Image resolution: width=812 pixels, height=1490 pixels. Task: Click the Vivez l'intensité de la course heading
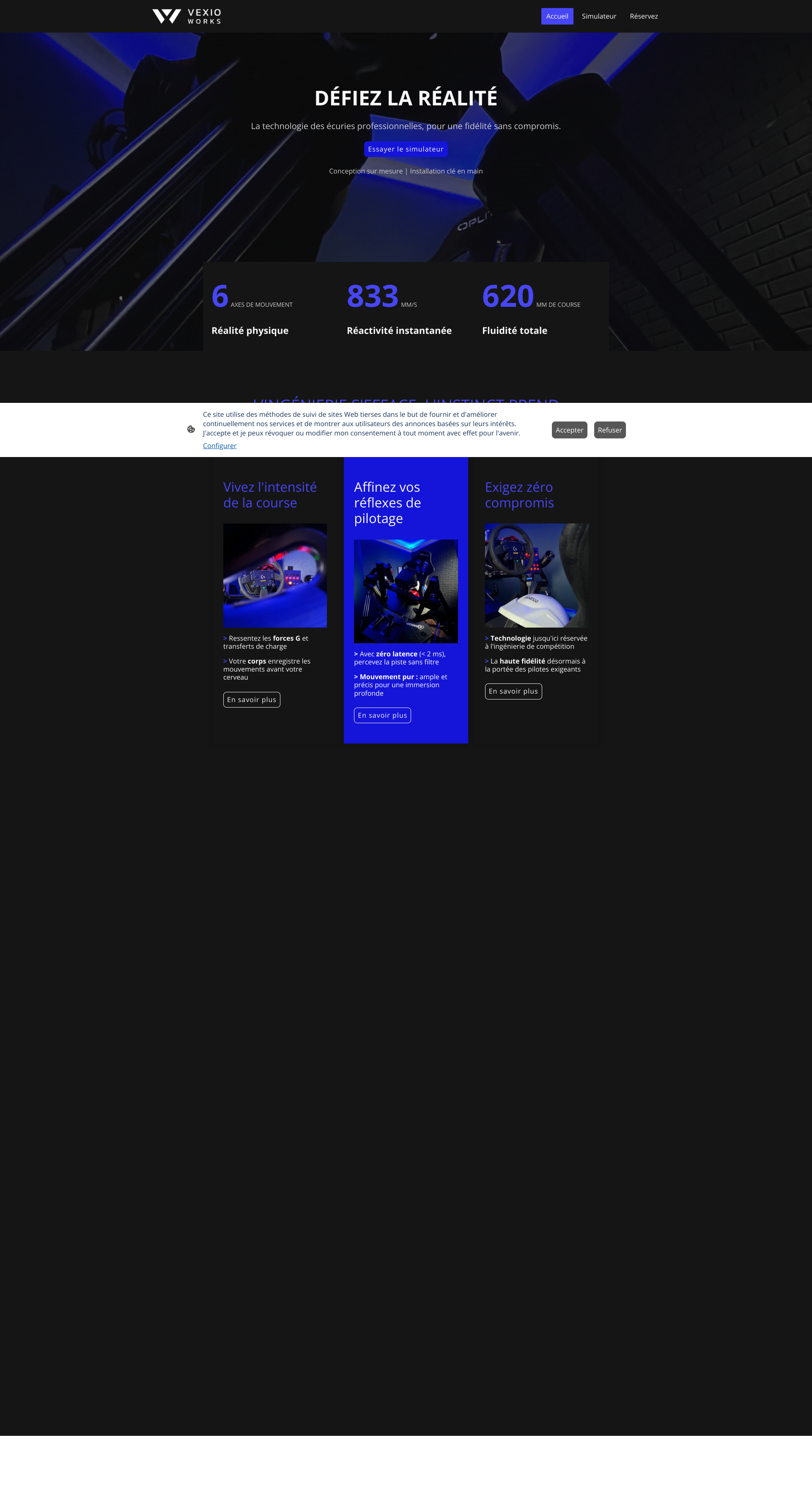coord(270,495)
